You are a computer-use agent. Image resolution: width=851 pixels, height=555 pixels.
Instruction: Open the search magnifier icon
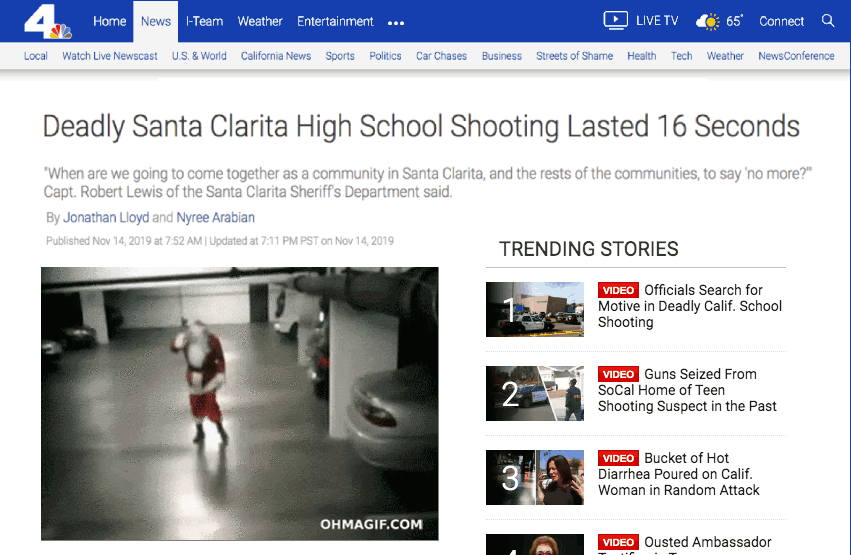point(828,21)
